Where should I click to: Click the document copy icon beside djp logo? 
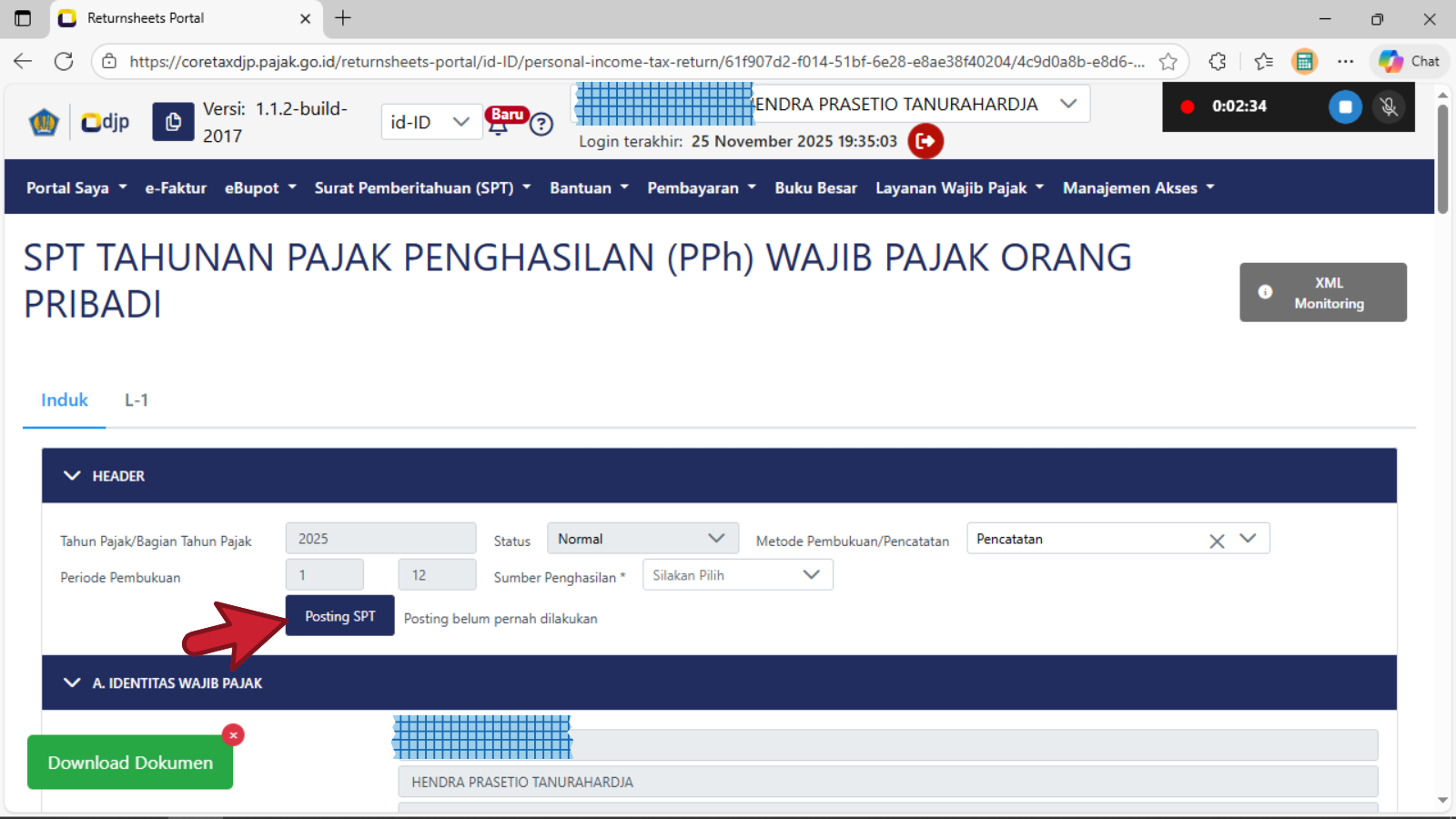pos(173,122)
